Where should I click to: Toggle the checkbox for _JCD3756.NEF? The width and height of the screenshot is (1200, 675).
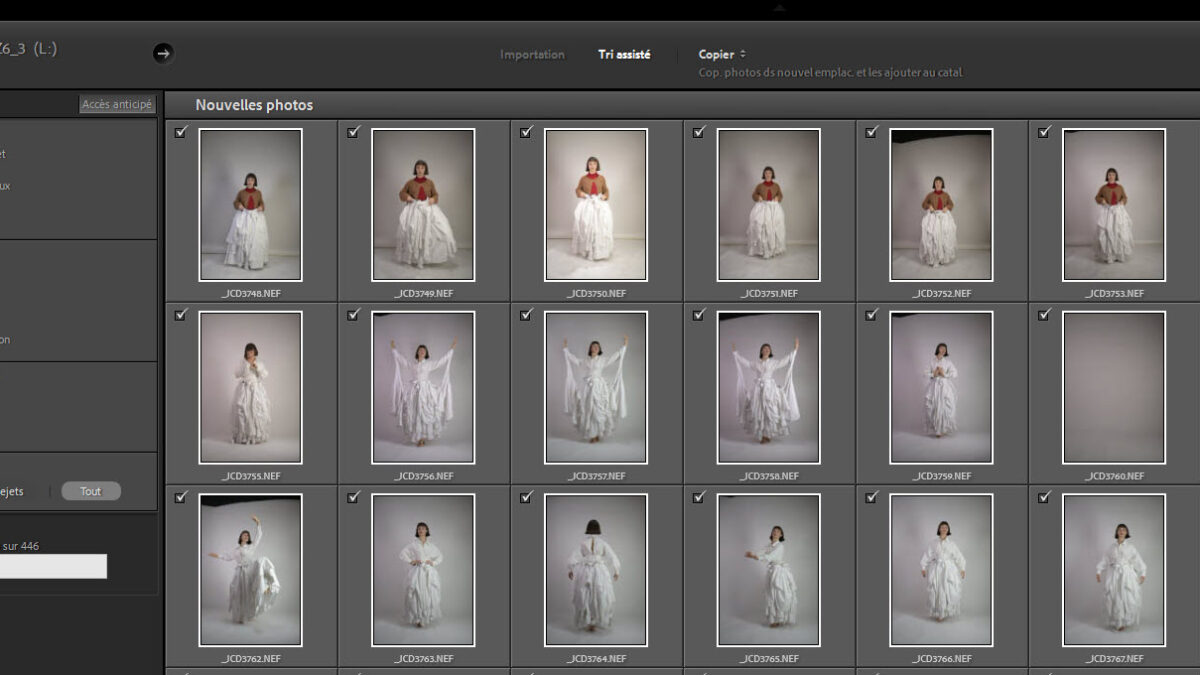pyautogui.click(x=354, y=315)
